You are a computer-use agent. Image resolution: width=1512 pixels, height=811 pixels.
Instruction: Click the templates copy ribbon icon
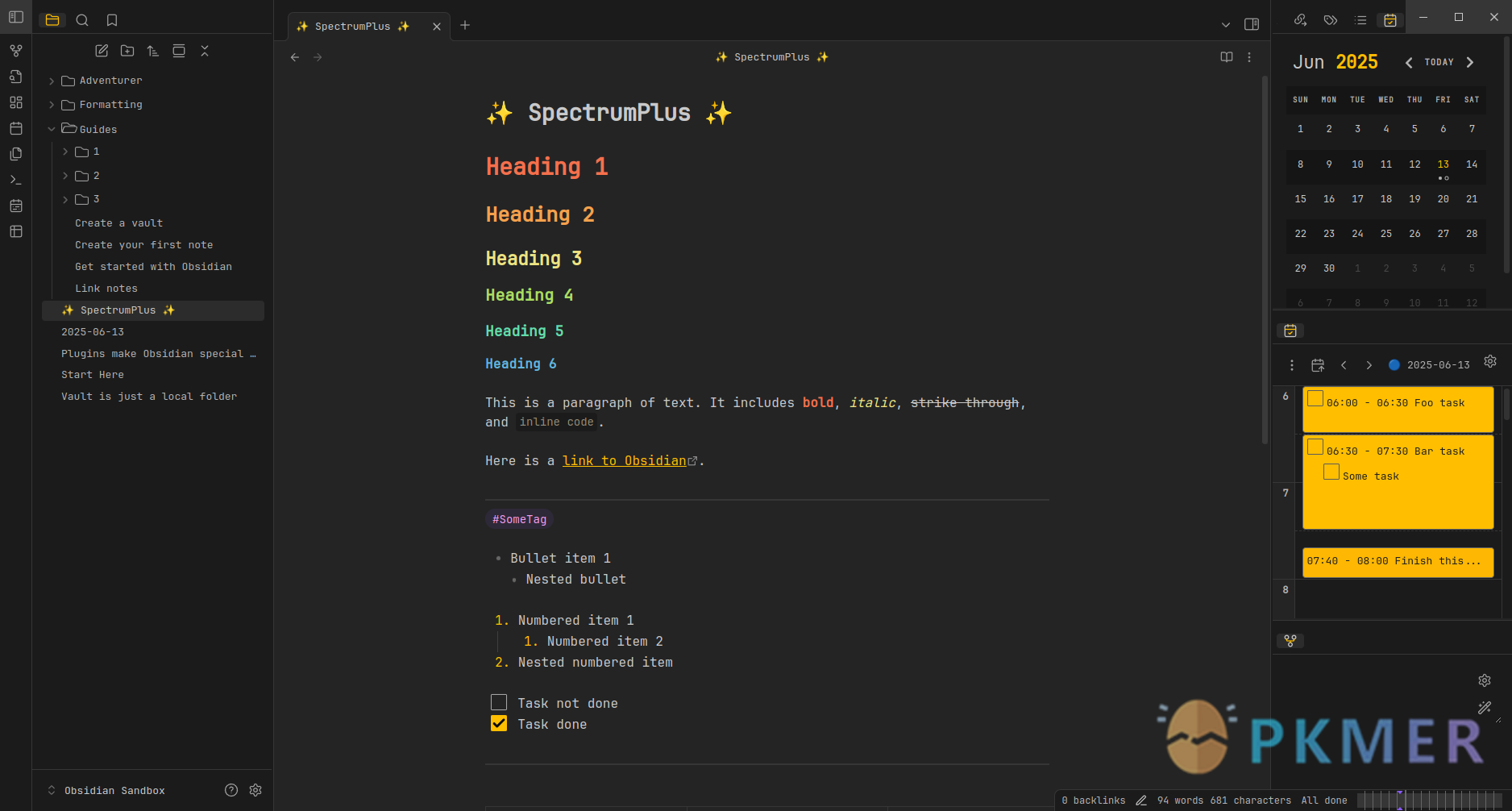16,154
